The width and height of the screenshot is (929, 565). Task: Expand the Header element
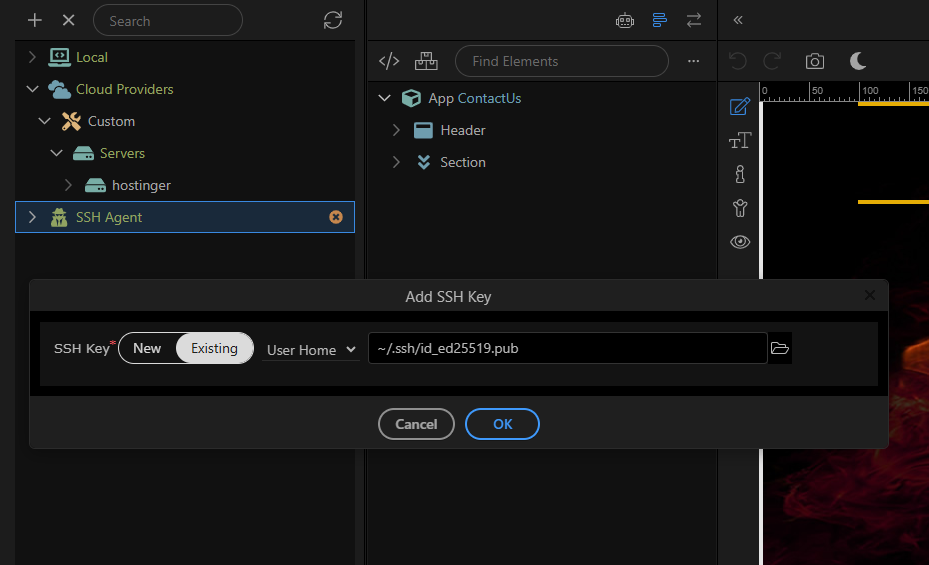(396, 130)
